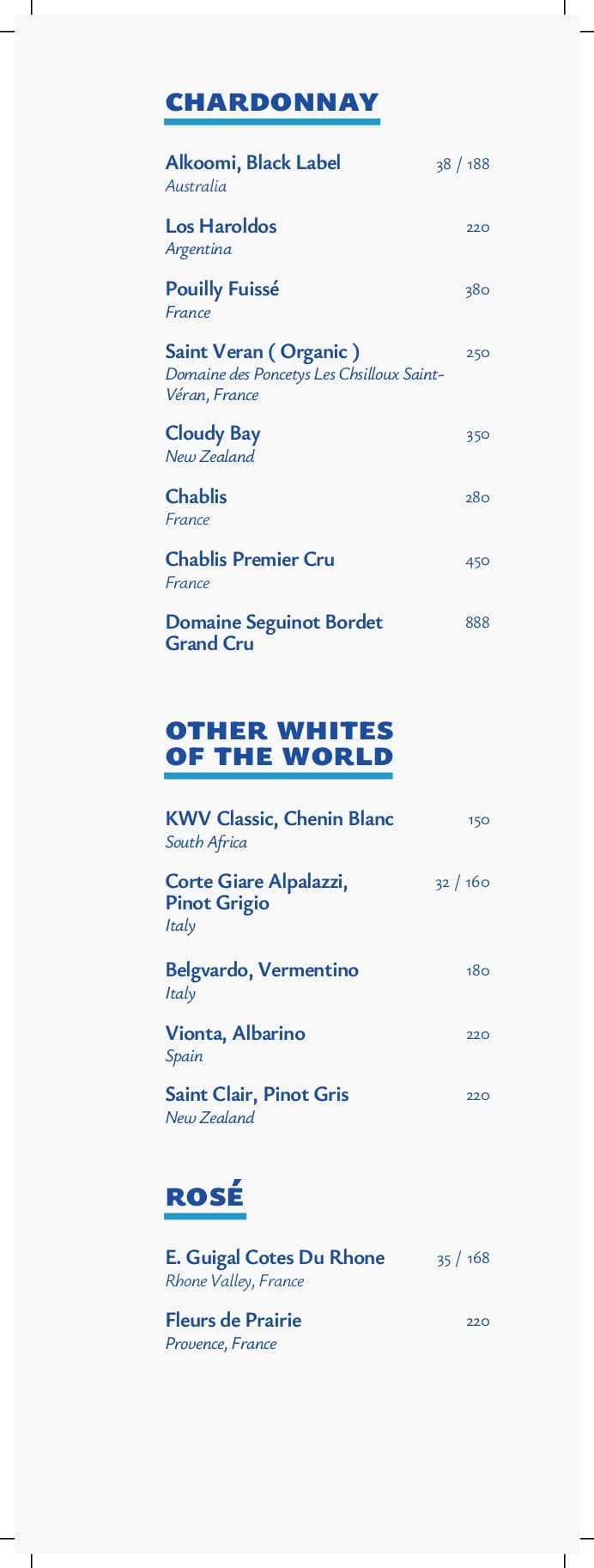
Task: Click the price 888
Action: (477, 623)
